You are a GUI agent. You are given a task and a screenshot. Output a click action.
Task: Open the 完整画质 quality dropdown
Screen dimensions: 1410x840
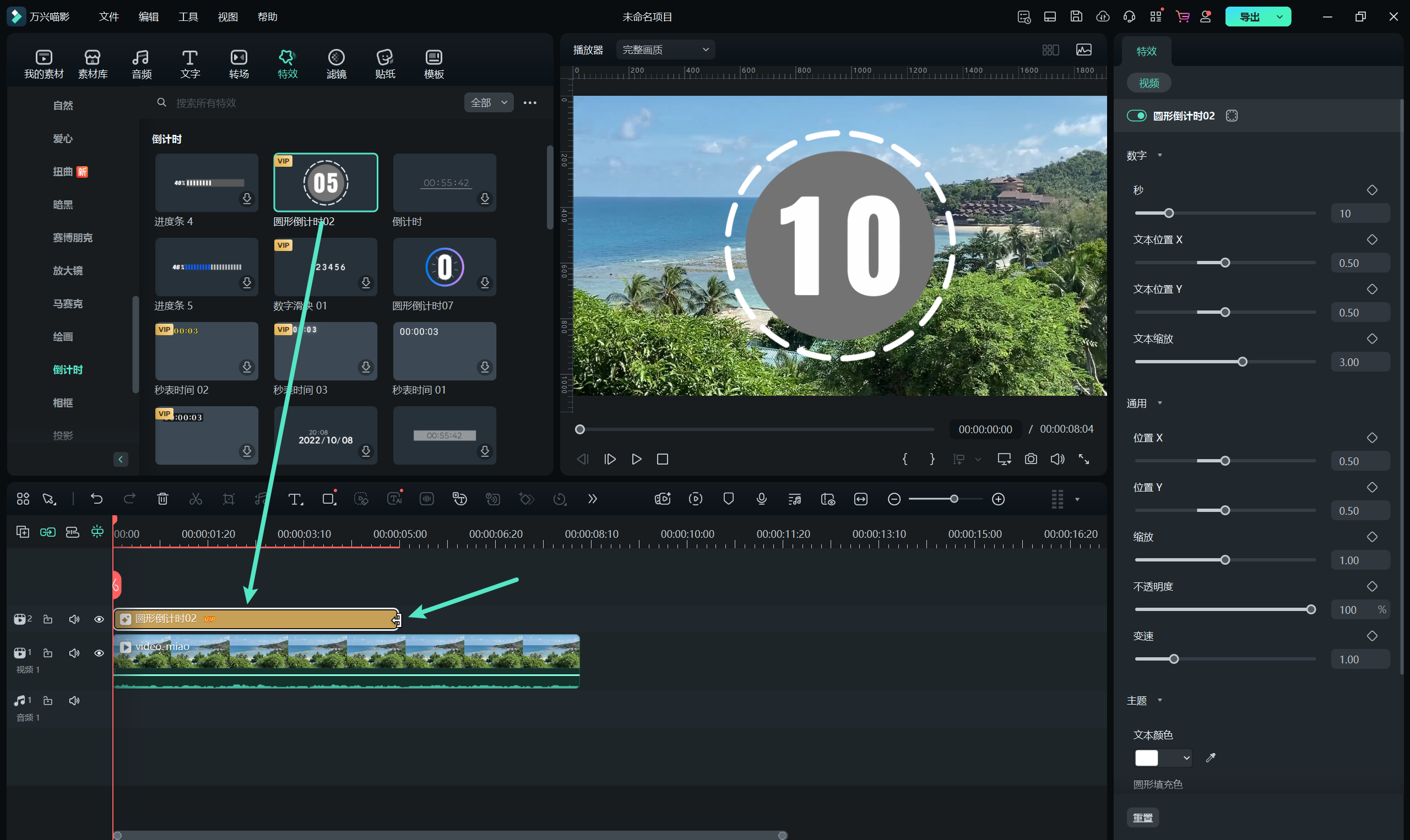[665, 50]
